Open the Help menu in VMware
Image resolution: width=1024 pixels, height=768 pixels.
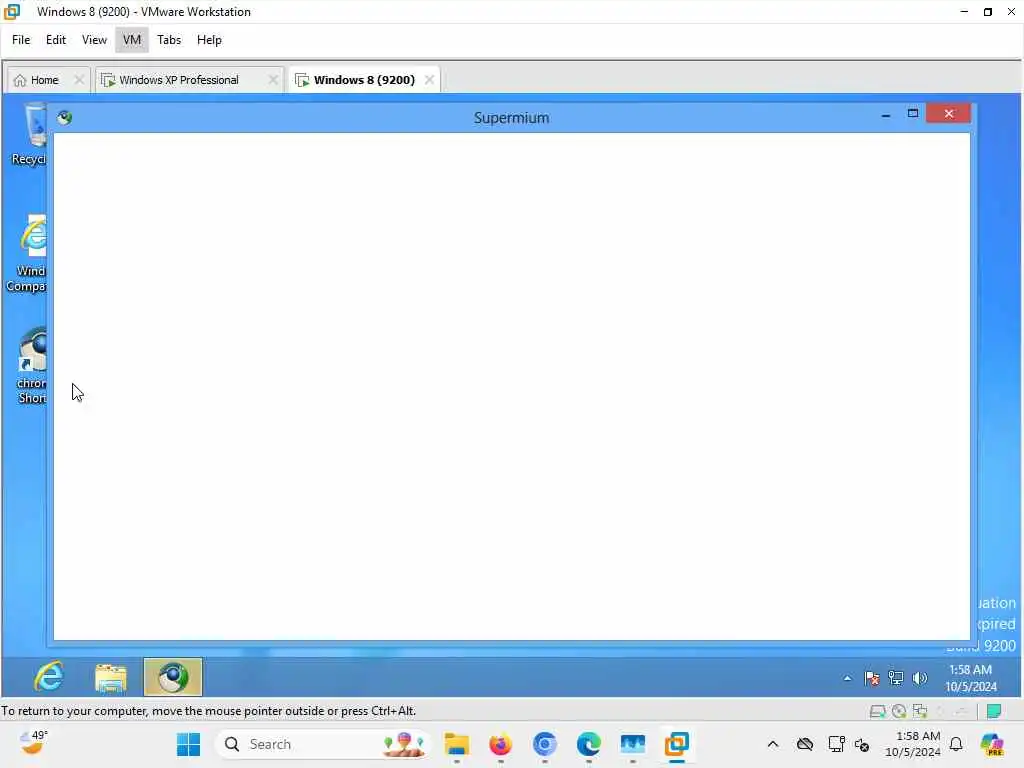point(209,40)
